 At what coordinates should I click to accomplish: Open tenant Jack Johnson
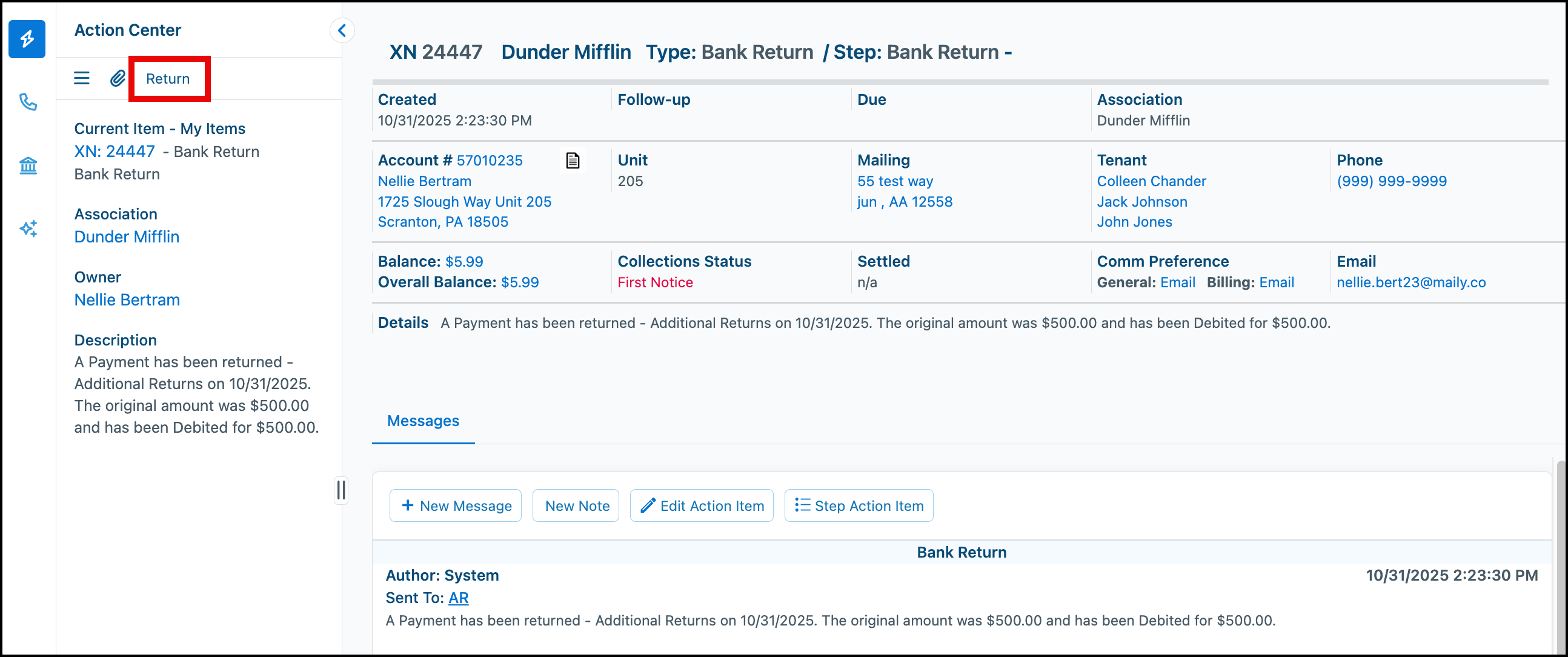point(1142,202)
